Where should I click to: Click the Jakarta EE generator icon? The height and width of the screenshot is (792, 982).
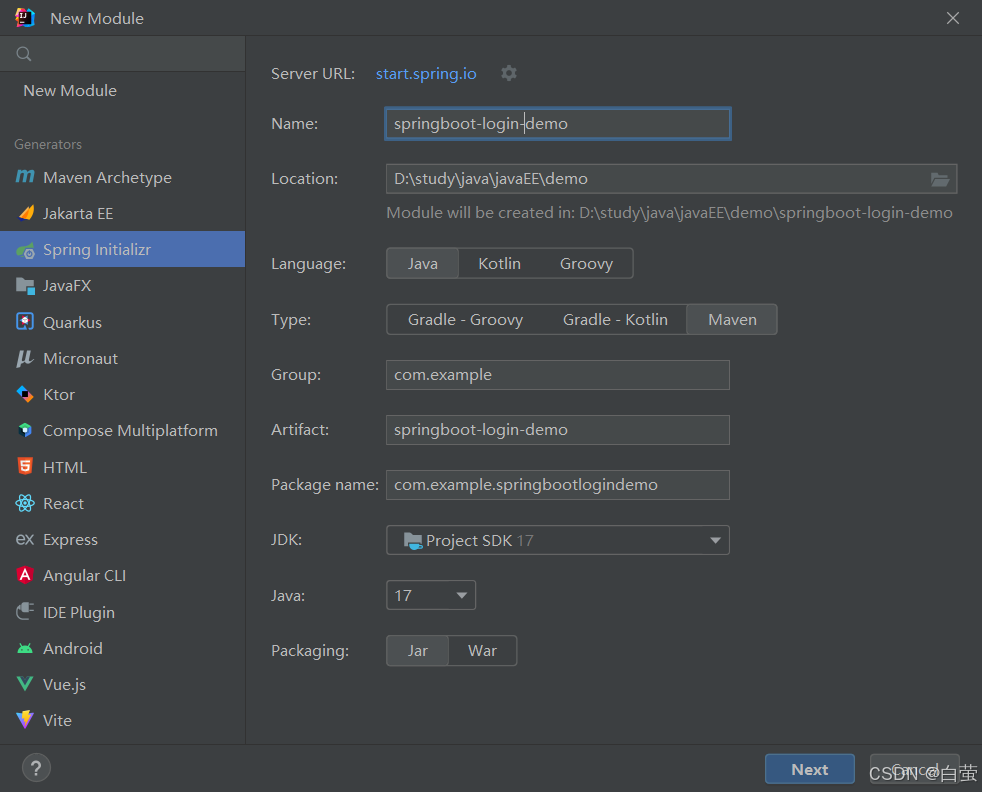click(x=26, y=213)
